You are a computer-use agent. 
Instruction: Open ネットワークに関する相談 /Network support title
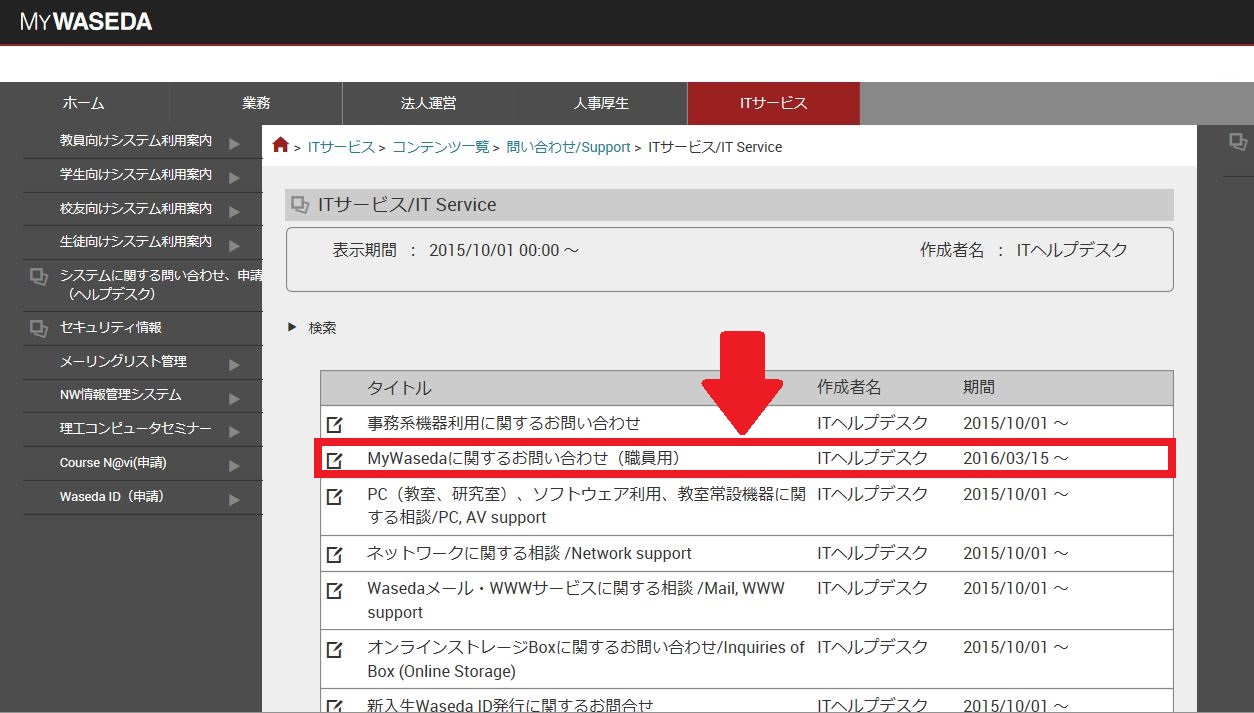click(529, 553)
